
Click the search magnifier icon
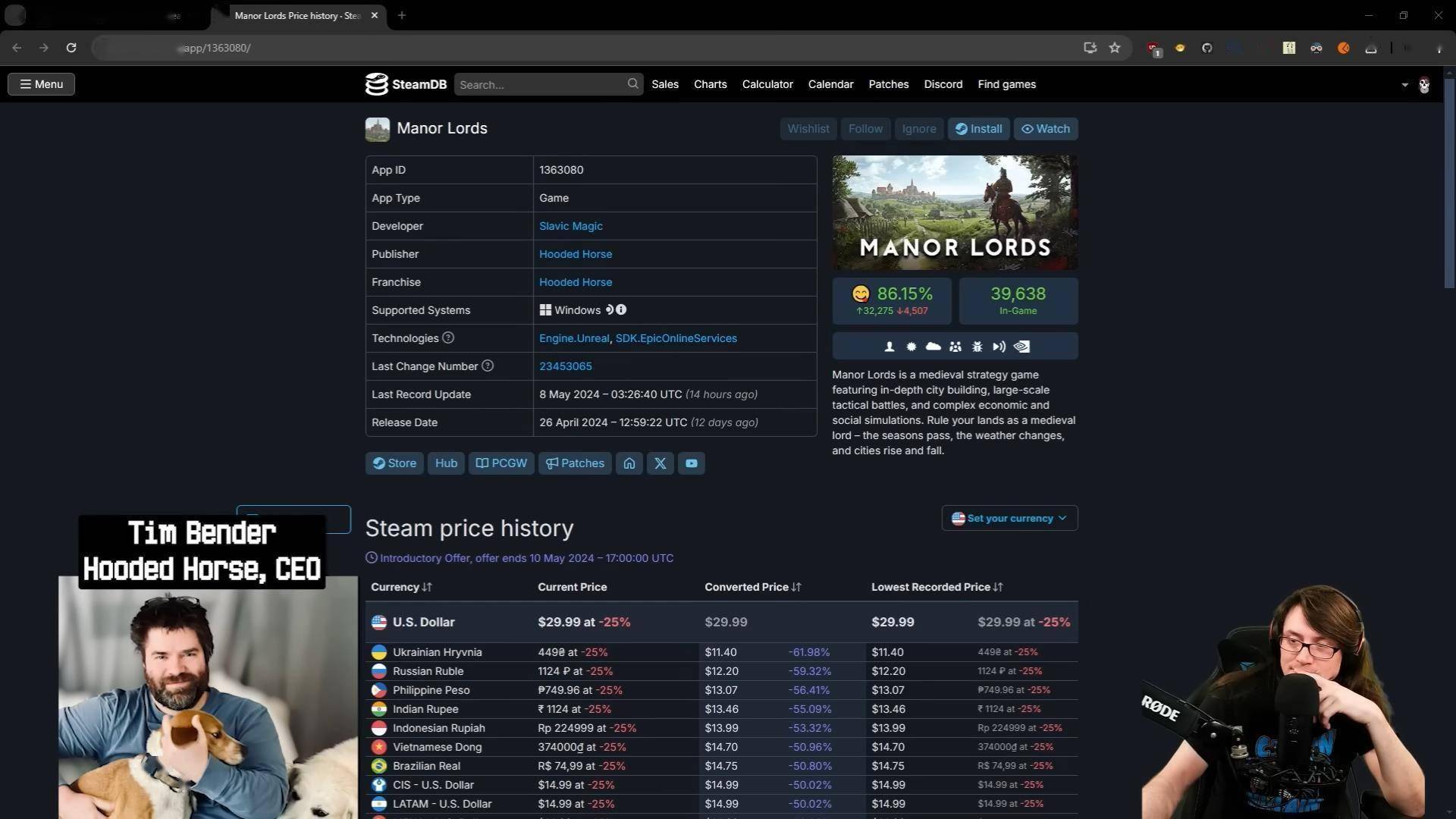tap(632, 84)
